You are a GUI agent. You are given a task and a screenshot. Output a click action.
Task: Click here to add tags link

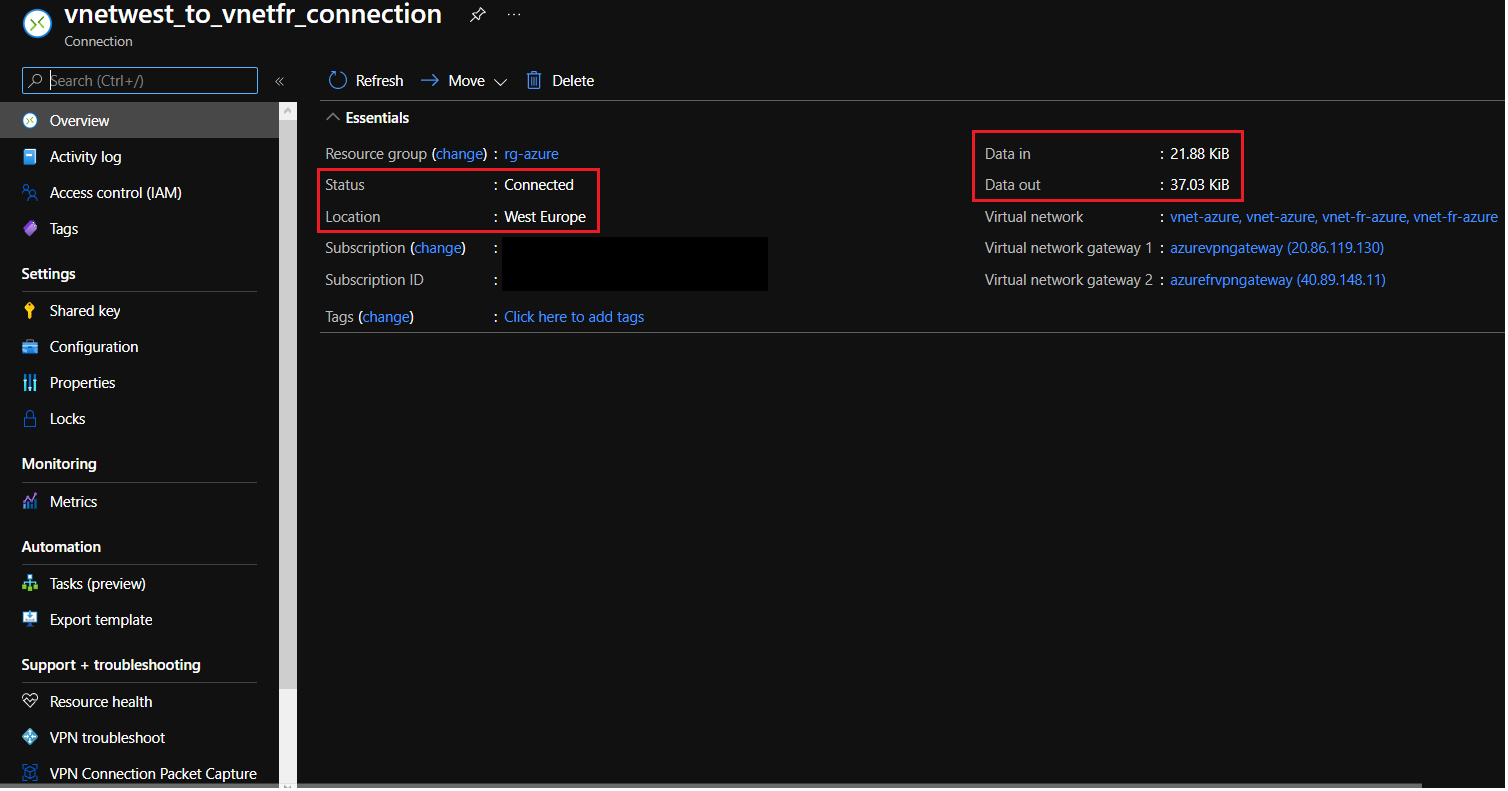(x=574, y=317)
